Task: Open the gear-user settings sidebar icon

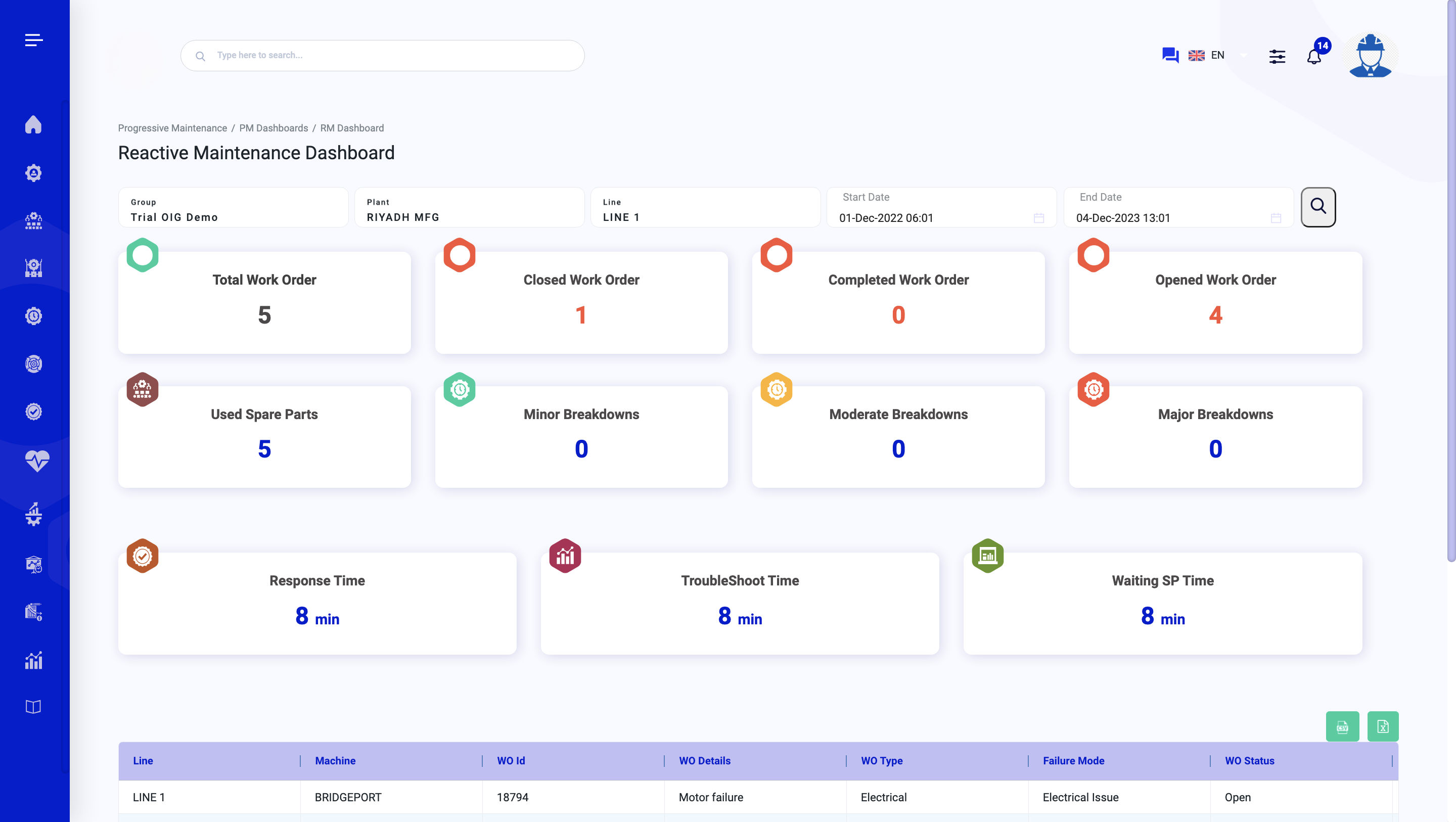Action: tap(33, 172)
